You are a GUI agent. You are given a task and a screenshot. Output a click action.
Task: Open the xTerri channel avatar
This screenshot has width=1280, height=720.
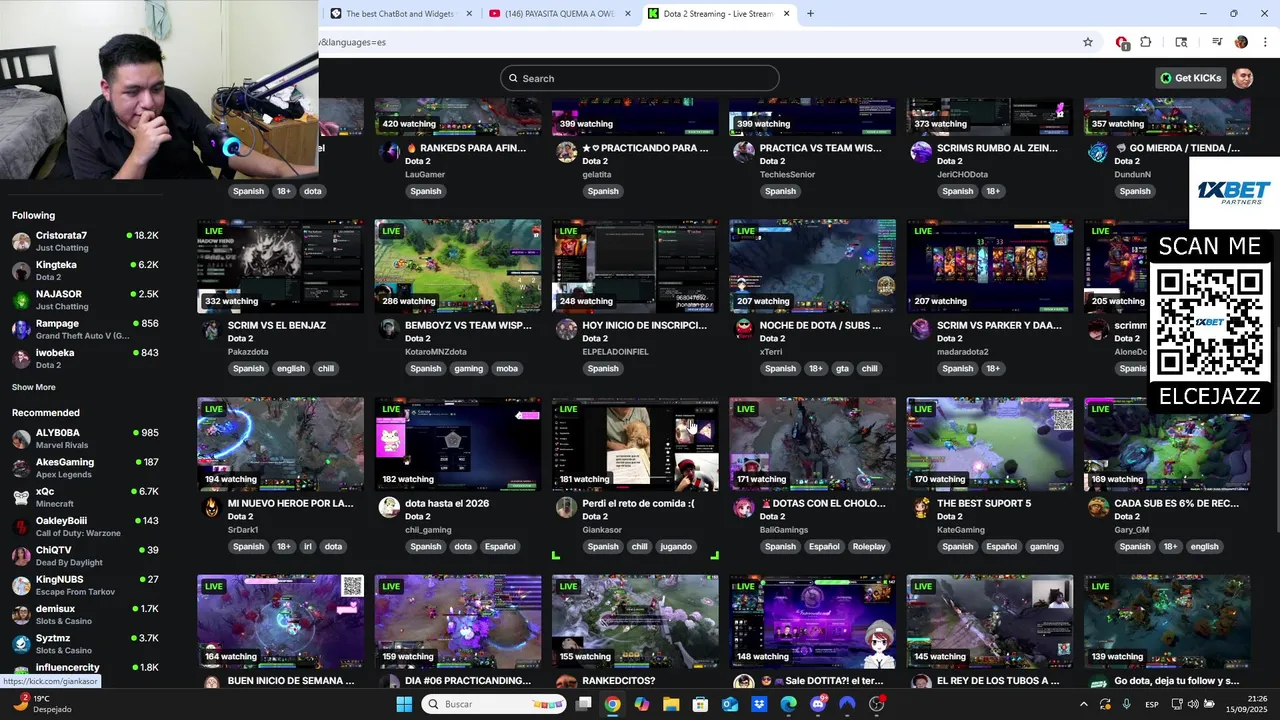click(743, 329)
